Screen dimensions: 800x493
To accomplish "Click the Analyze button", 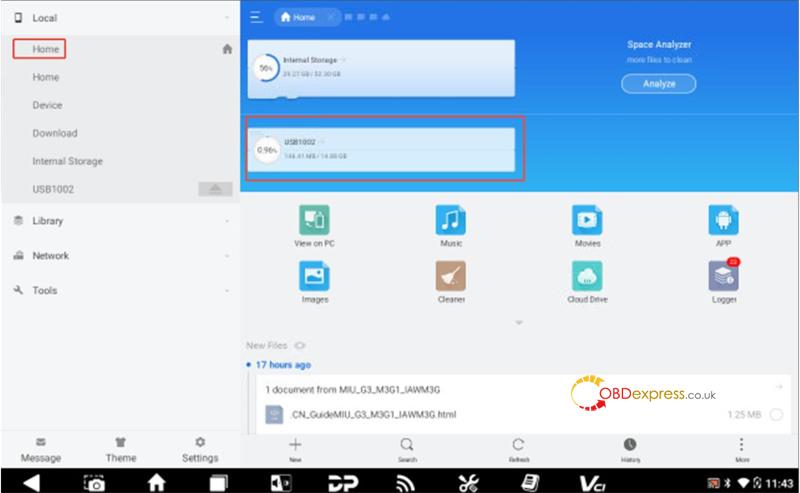I will coord(658,84).
